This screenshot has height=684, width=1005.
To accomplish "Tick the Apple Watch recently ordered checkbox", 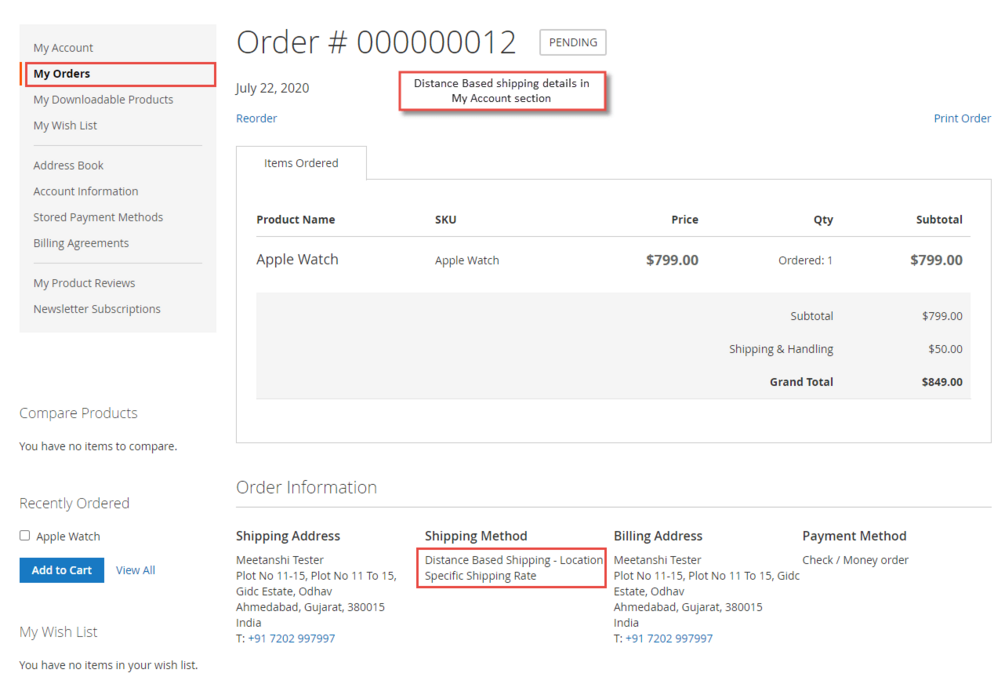I will (24, 535).
